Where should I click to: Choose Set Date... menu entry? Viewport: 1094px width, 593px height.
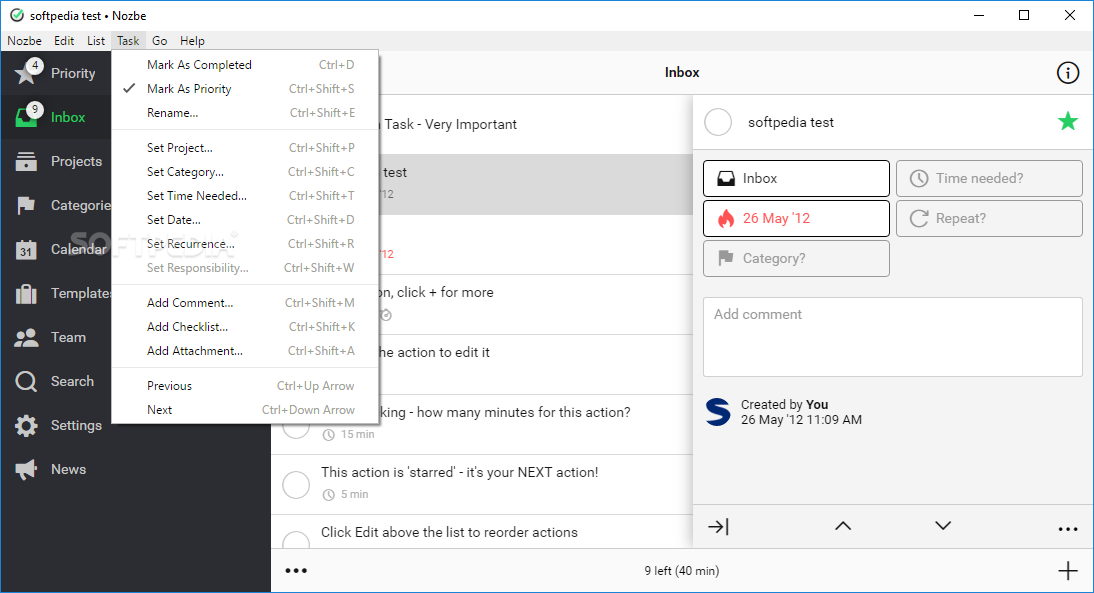point(245,220)
